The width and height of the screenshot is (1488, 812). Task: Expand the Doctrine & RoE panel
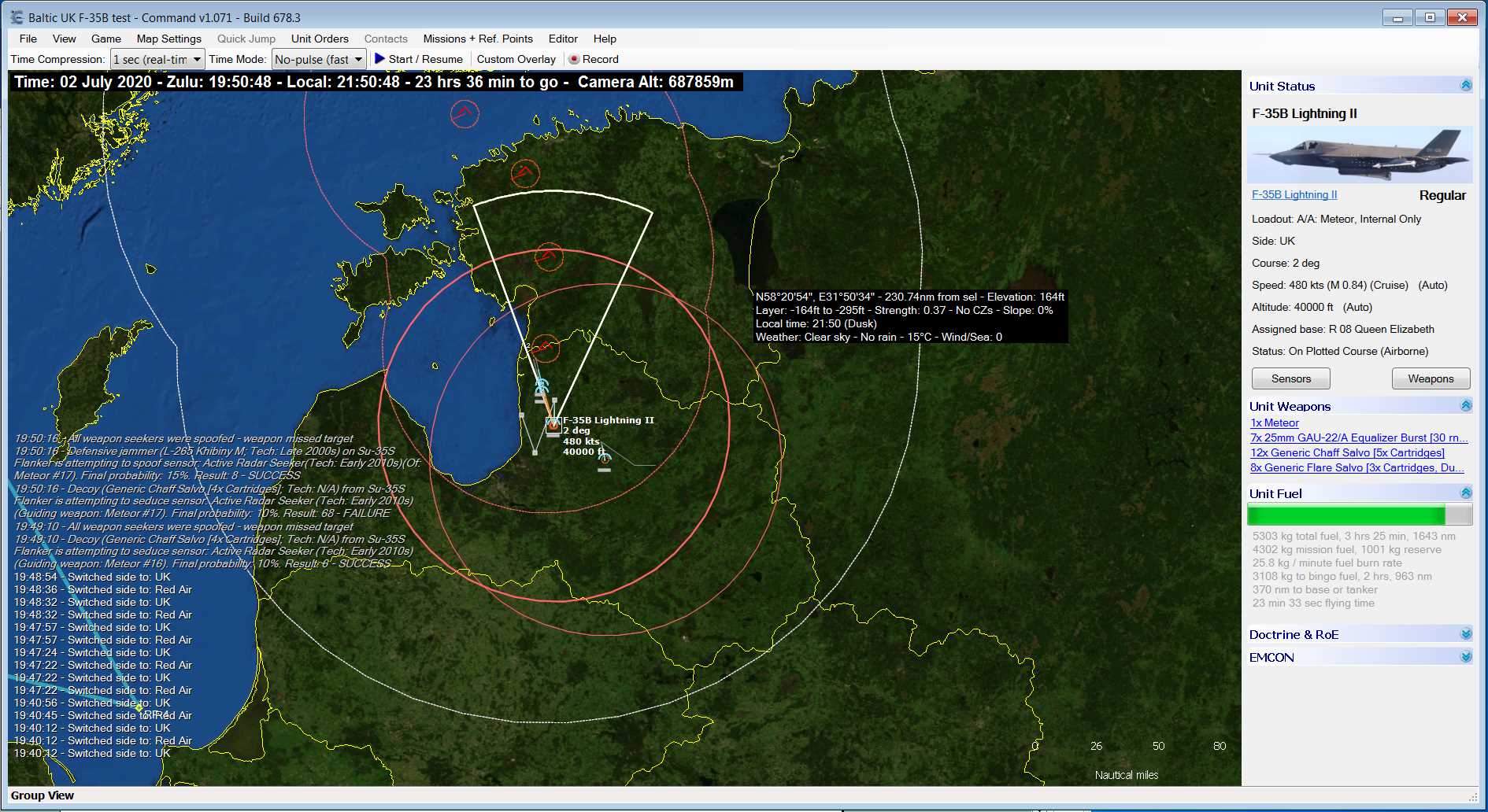(x=1466, y=634)
